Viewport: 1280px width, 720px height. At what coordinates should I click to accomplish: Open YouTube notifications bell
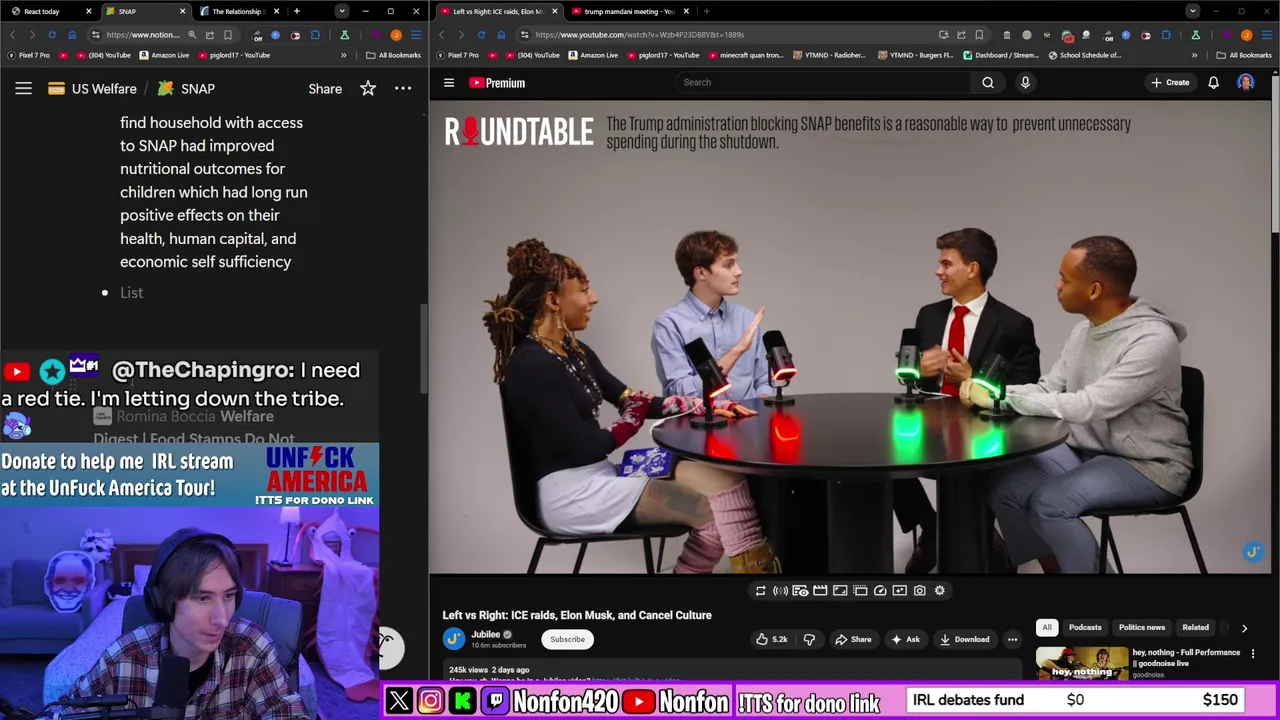tap(1213, 82)
